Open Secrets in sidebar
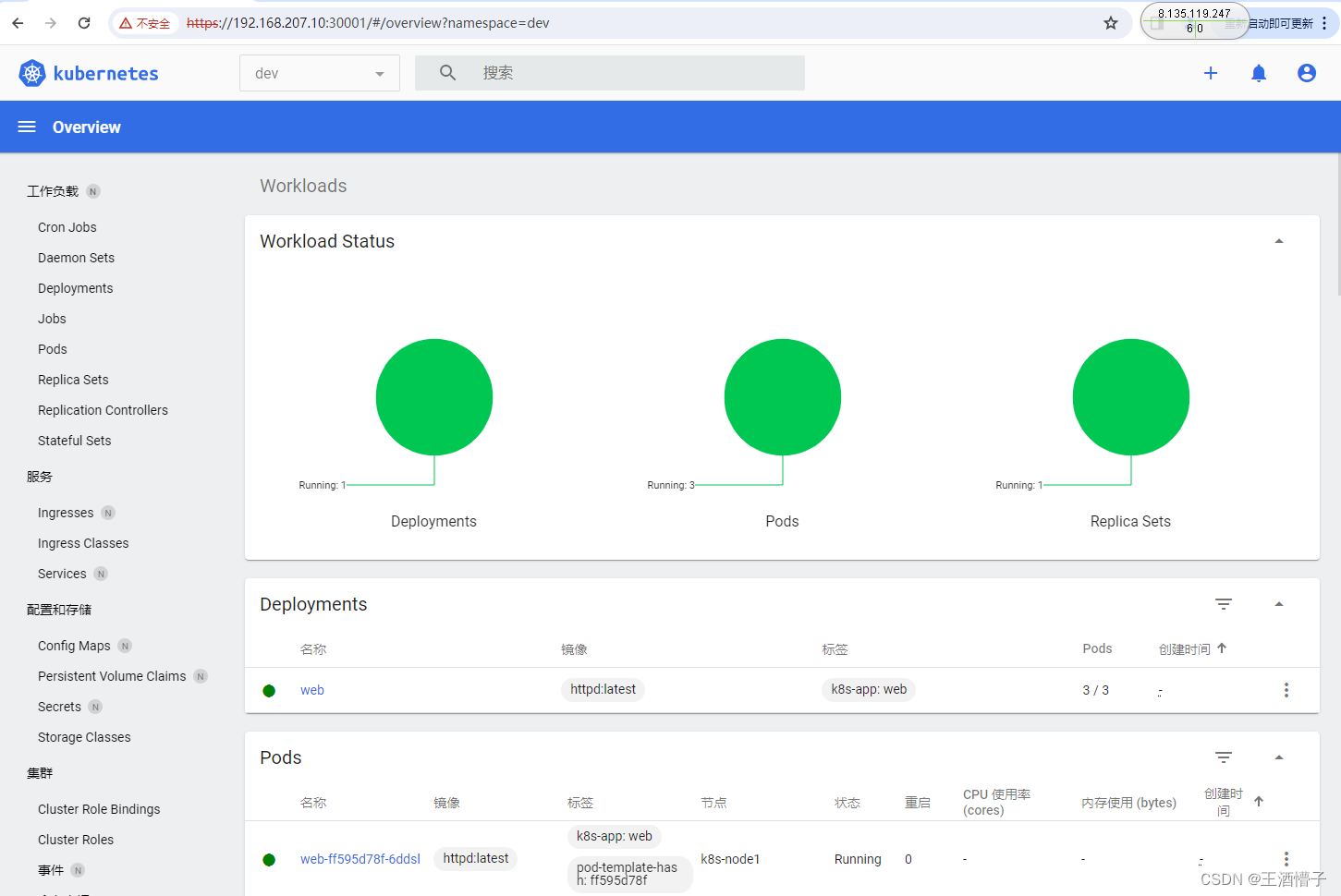Image resolution: width=1341 pixels, height=896 pixels. tap(60, 707)
